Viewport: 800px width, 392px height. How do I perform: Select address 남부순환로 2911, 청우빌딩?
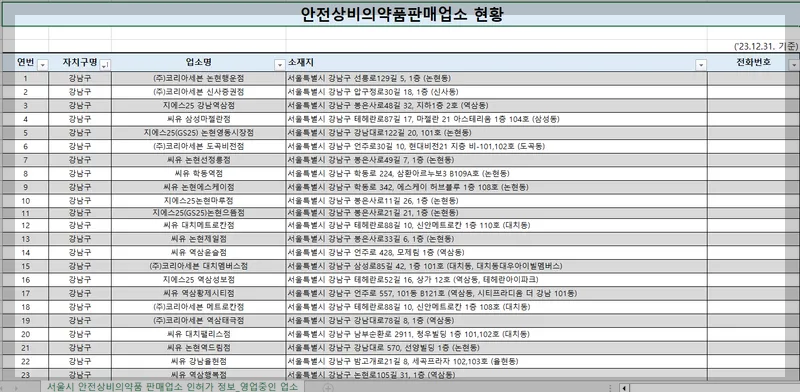[496, 335]
